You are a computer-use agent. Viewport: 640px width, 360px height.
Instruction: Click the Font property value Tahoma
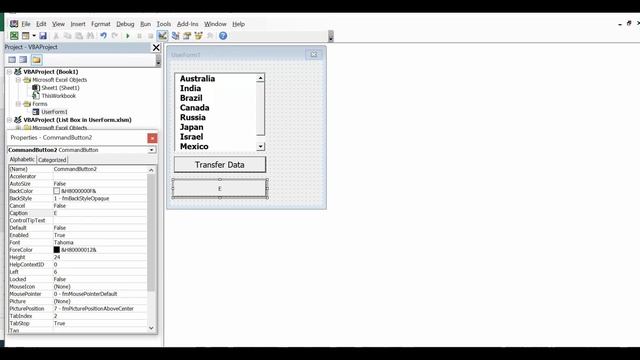(100, 242)
